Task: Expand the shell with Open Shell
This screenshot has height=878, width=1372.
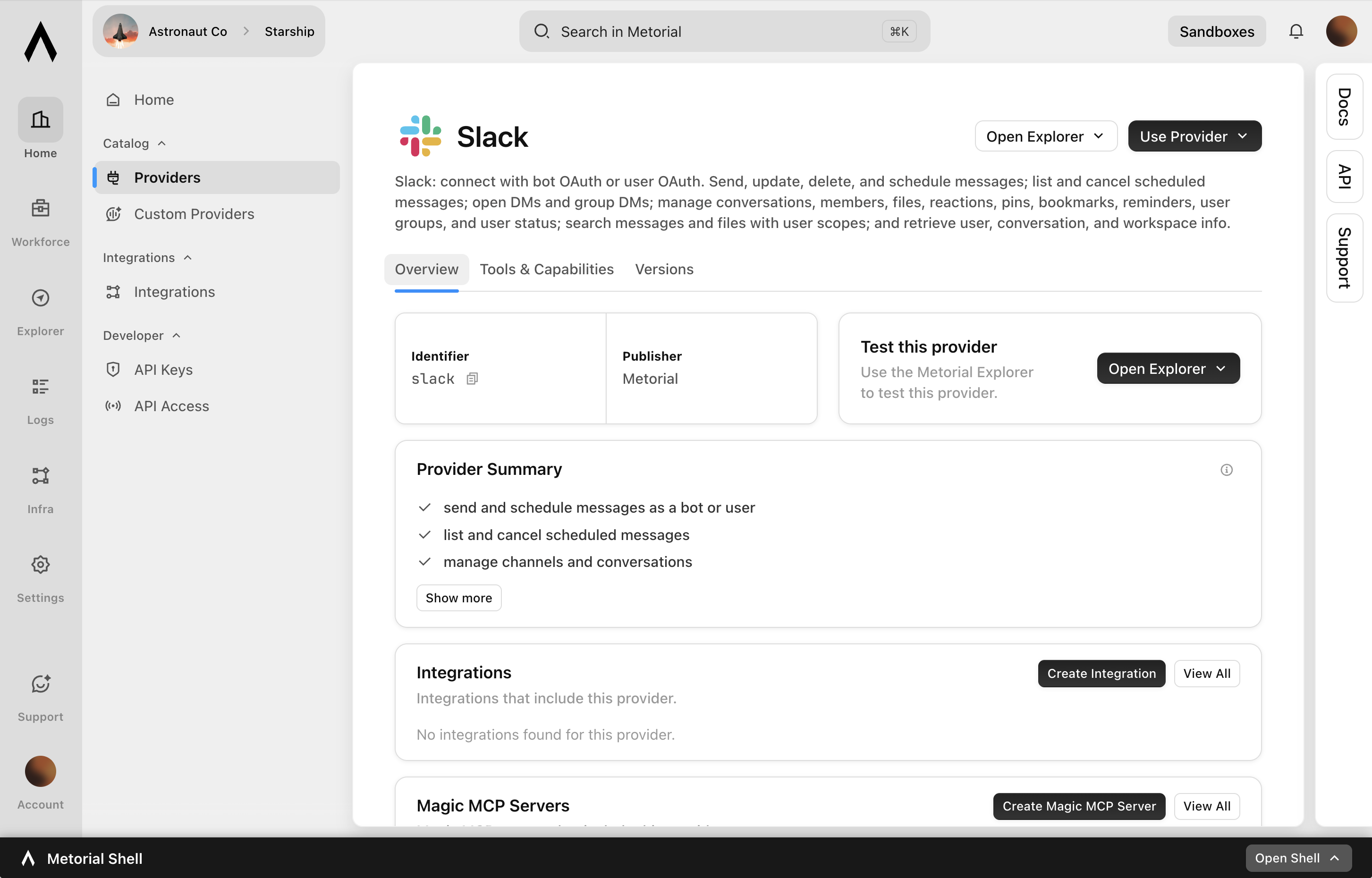Action: pyautogui.click(x=1298, y=858)
